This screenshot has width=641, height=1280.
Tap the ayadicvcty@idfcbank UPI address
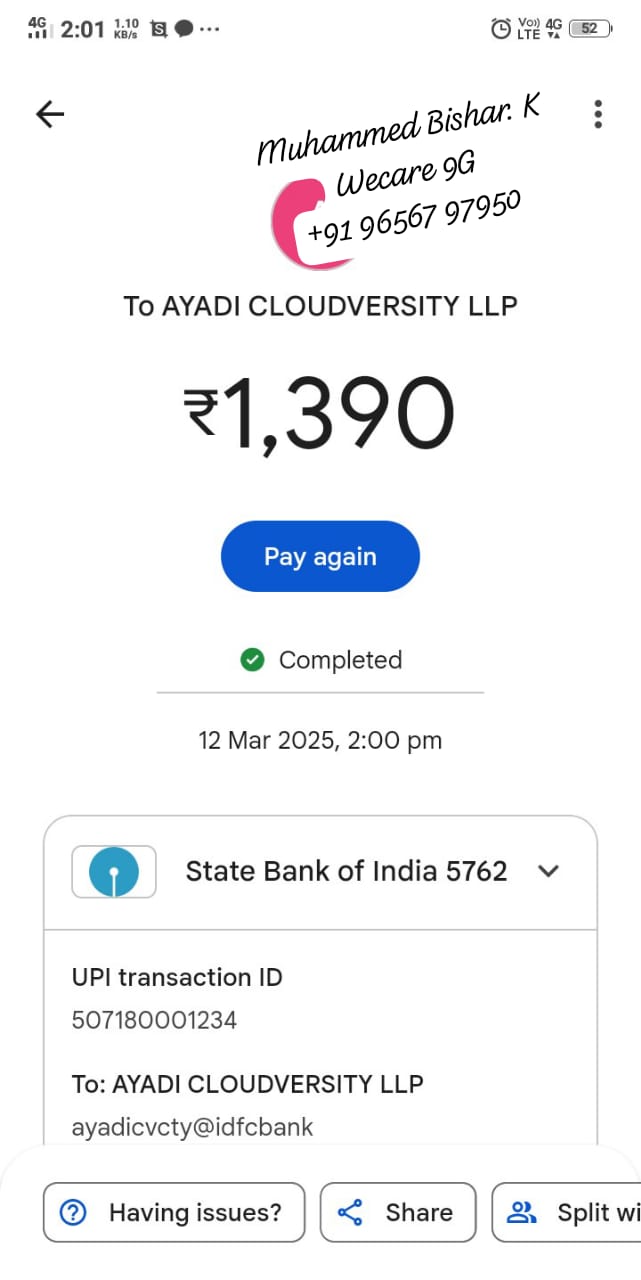[192, 1127]
